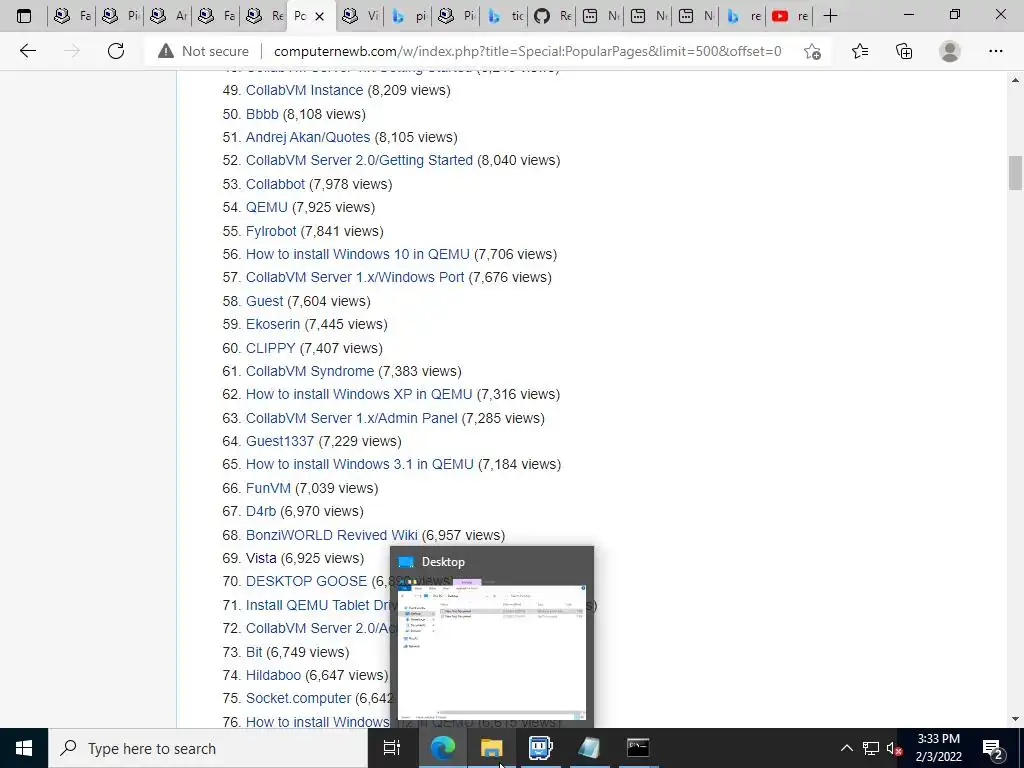Open the Bbbb page link
1024x768 pixels.
point(262,114)
